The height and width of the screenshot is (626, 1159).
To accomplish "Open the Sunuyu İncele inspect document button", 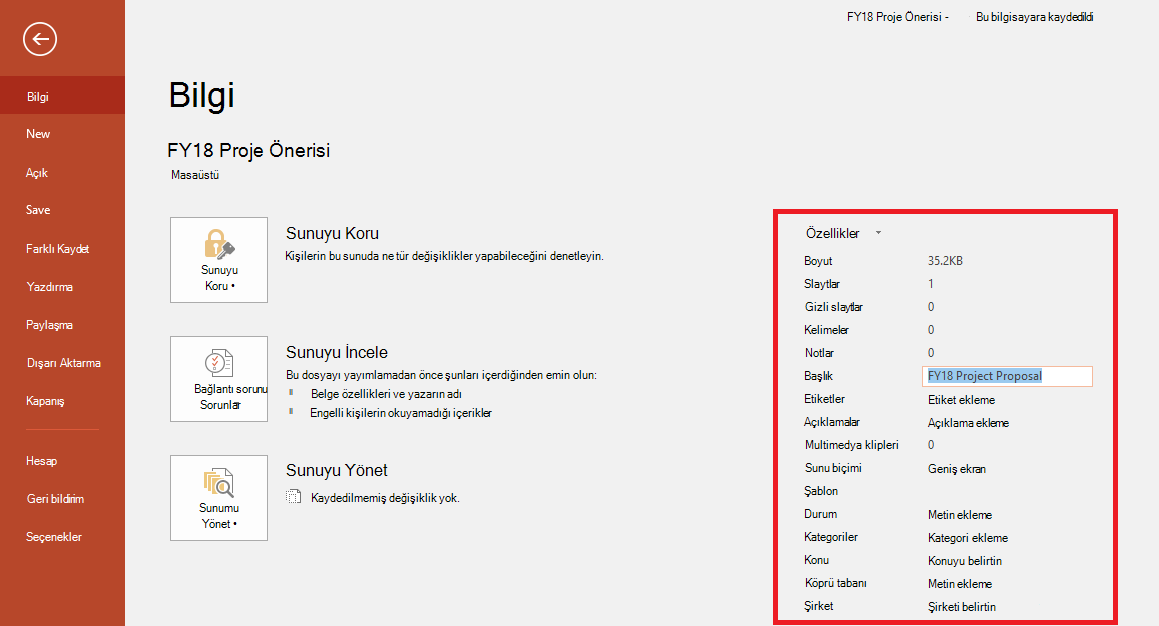I will (x=219, y=379).
